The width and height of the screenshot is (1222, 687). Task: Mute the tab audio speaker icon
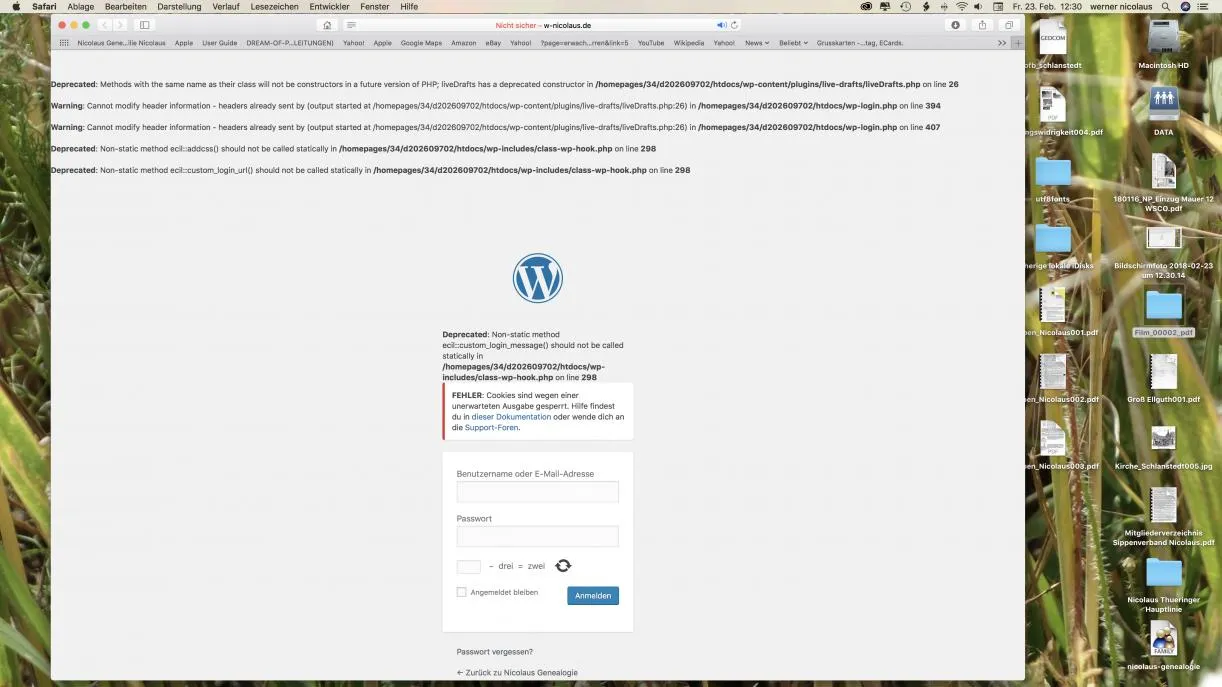click(x=721, y=25)
